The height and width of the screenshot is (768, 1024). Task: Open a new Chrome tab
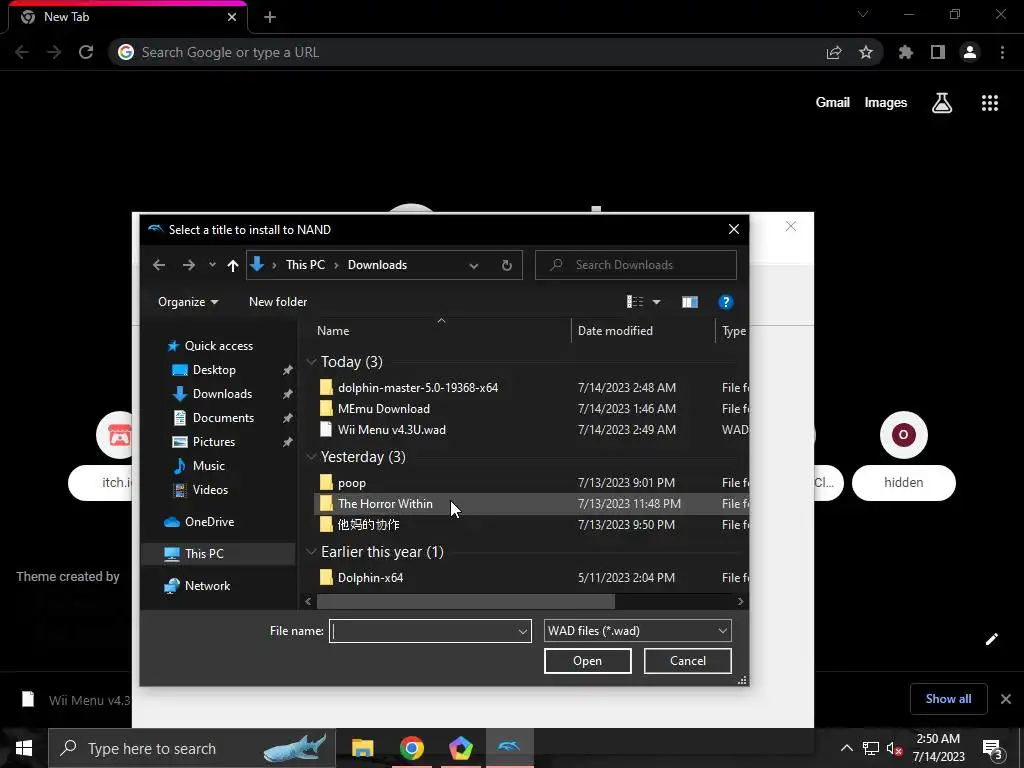[x=270, y=18]
